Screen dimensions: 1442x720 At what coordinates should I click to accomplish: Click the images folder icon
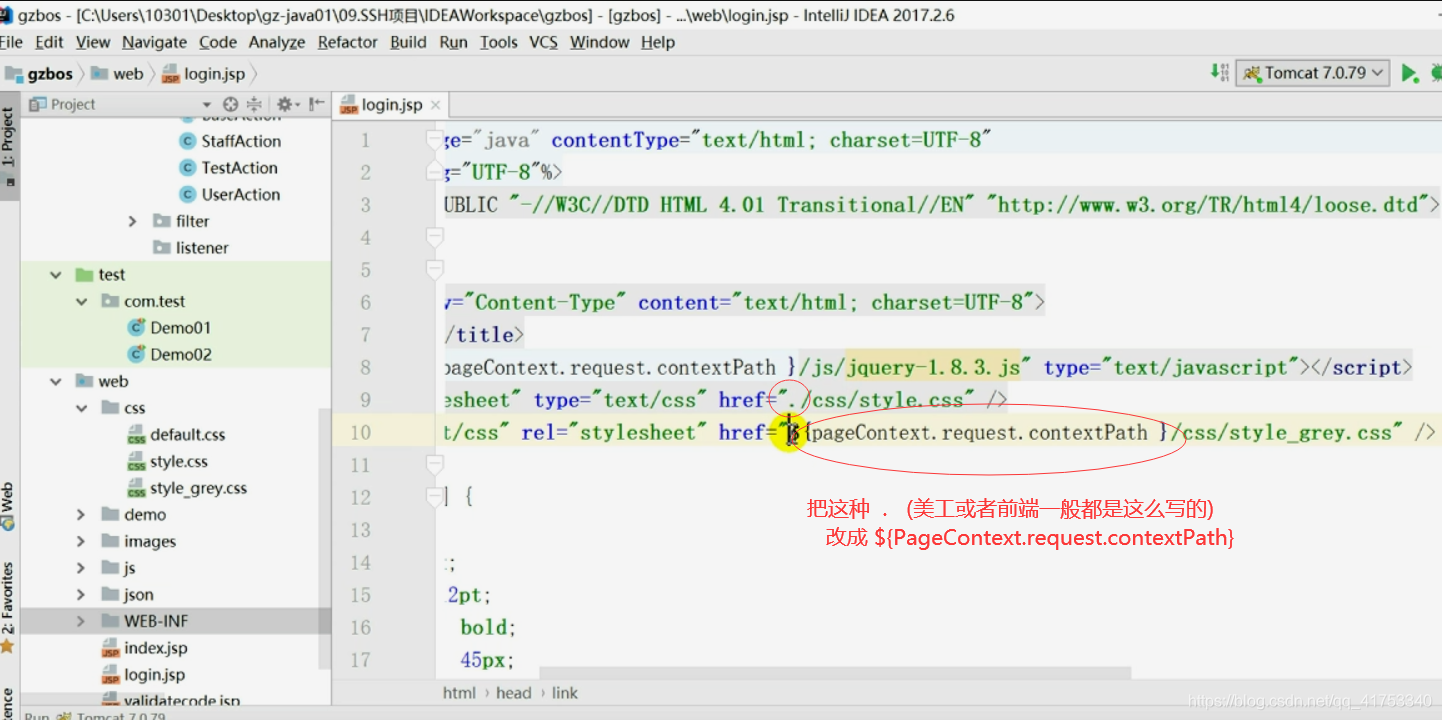(x=110, y=541)
